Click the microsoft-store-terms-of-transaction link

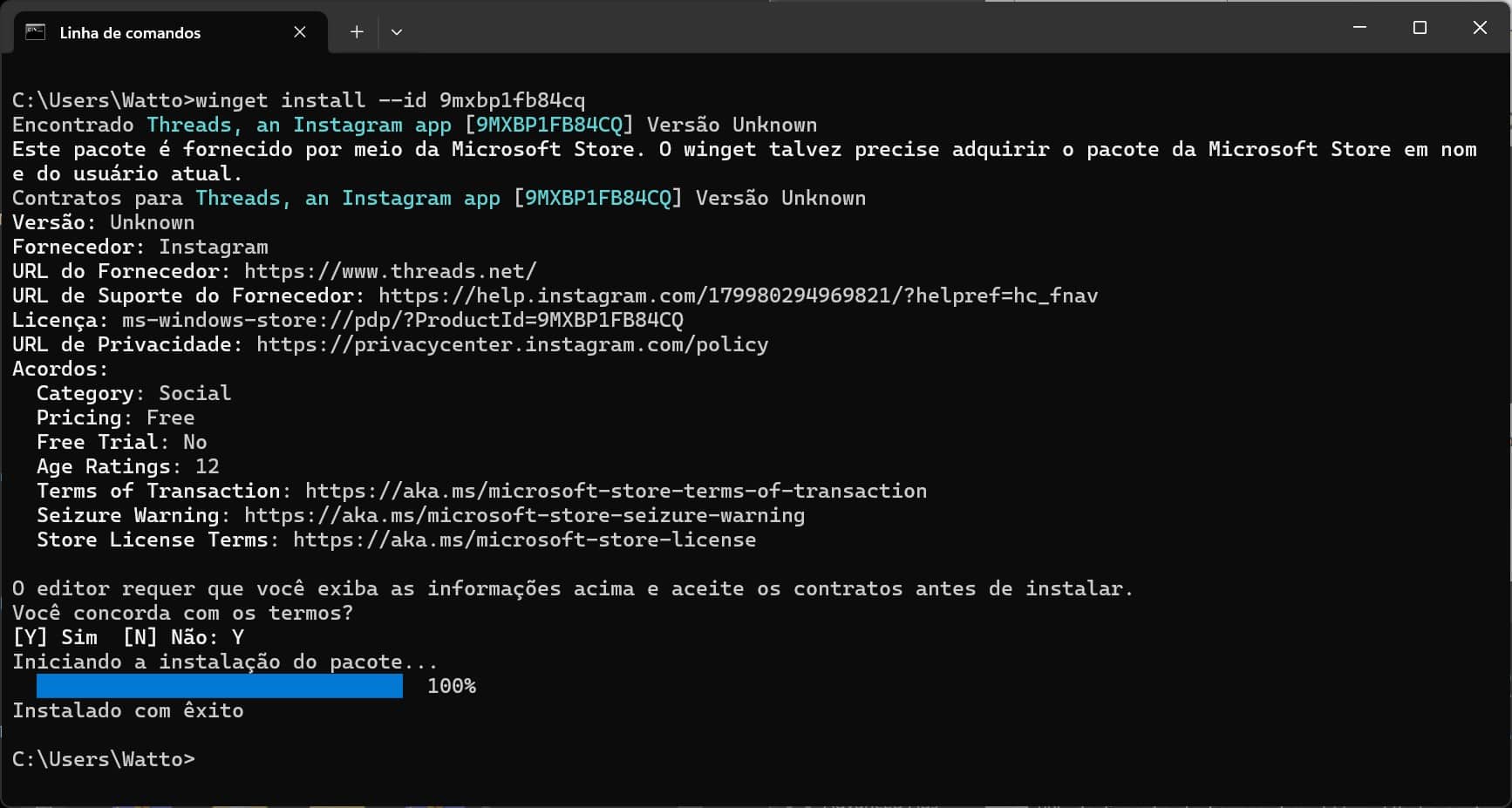click(616, 491)
